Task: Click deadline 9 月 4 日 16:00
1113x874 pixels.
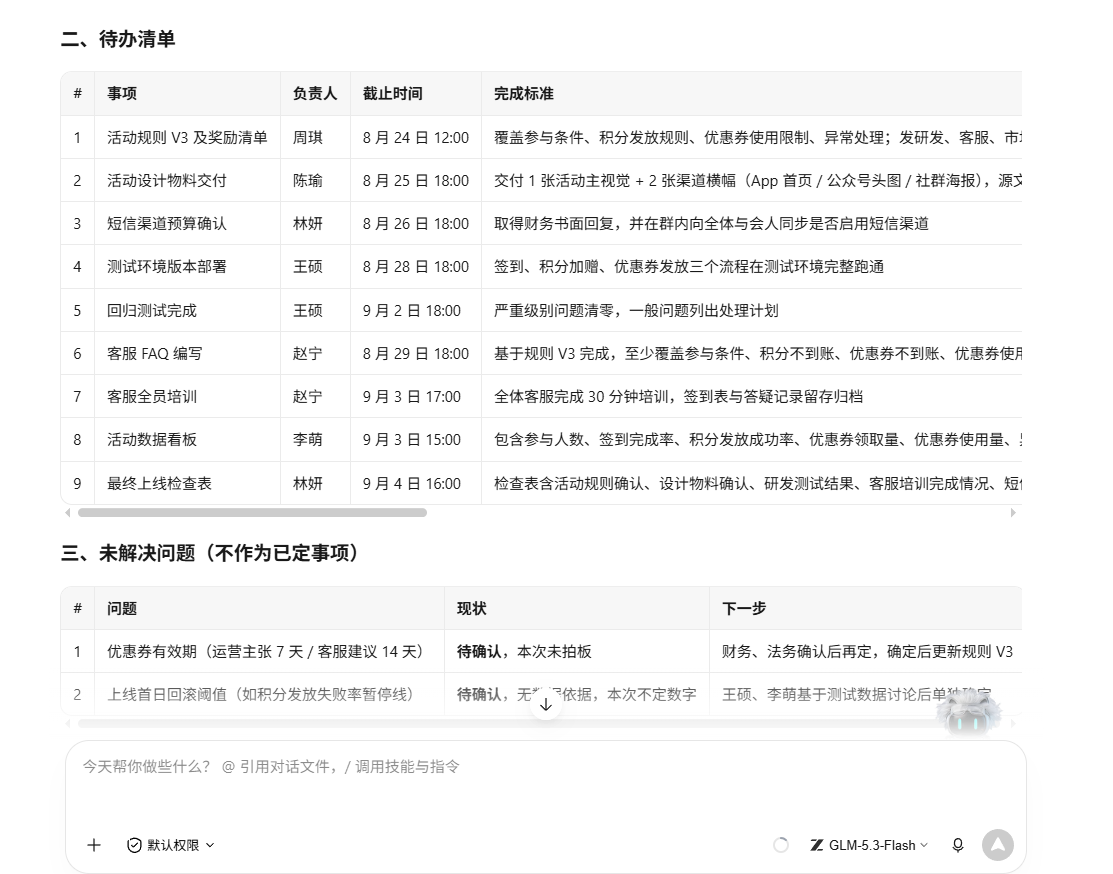Action: click(412, 484)
